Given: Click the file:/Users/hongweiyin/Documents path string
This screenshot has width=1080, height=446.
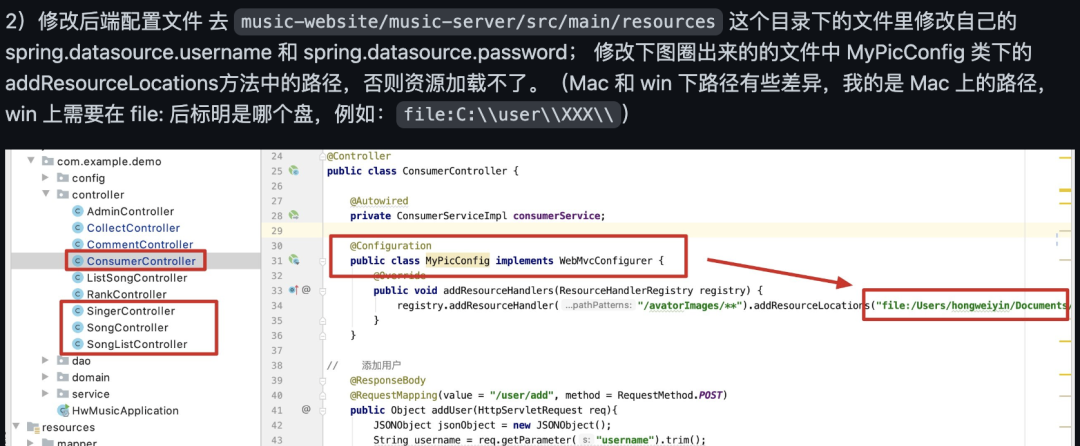Looking at the screenshot, I should coord(972,305).
